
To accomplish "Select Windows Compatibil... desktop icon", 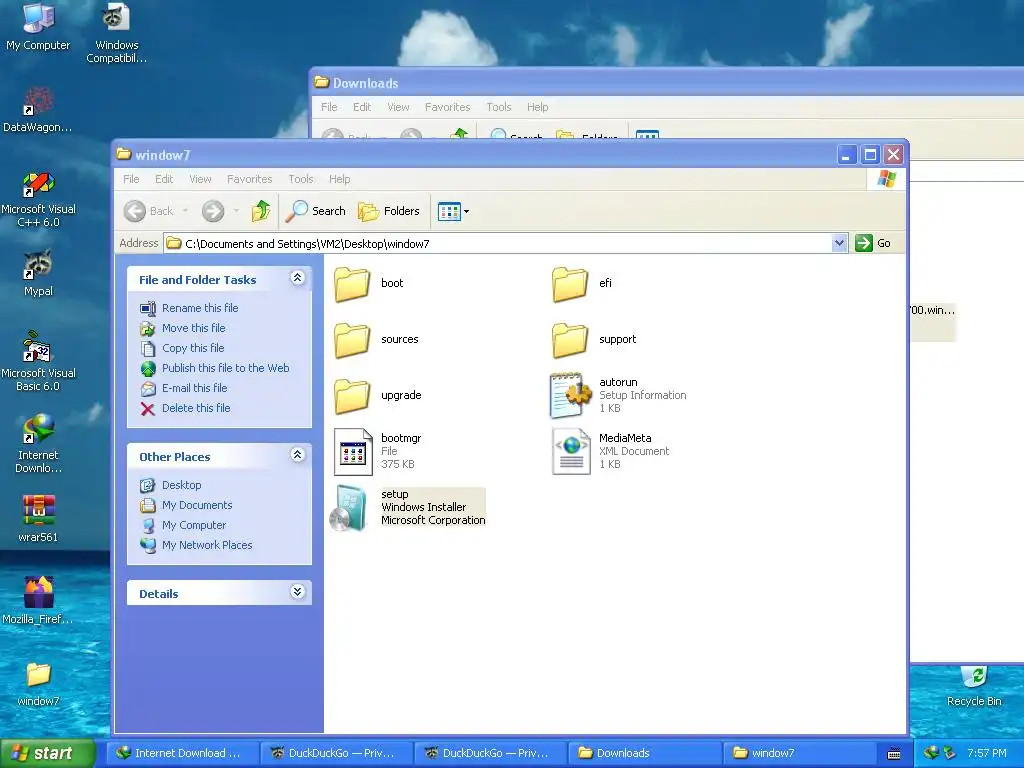I will pyautogui.click(x=116, y=34).
